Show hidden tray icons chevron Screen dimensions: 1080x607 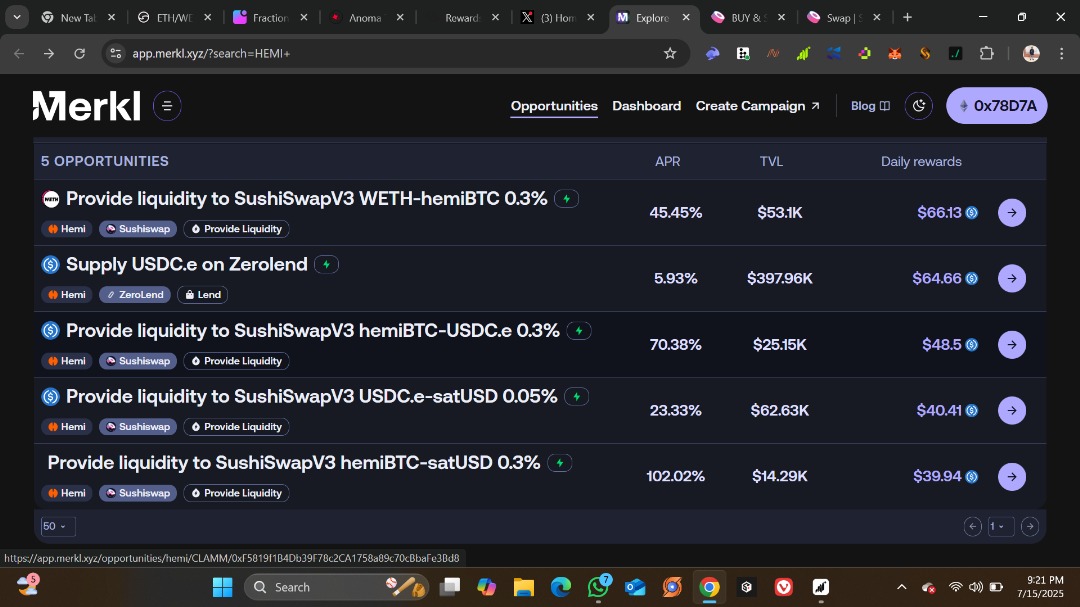(x=901, y=587)
